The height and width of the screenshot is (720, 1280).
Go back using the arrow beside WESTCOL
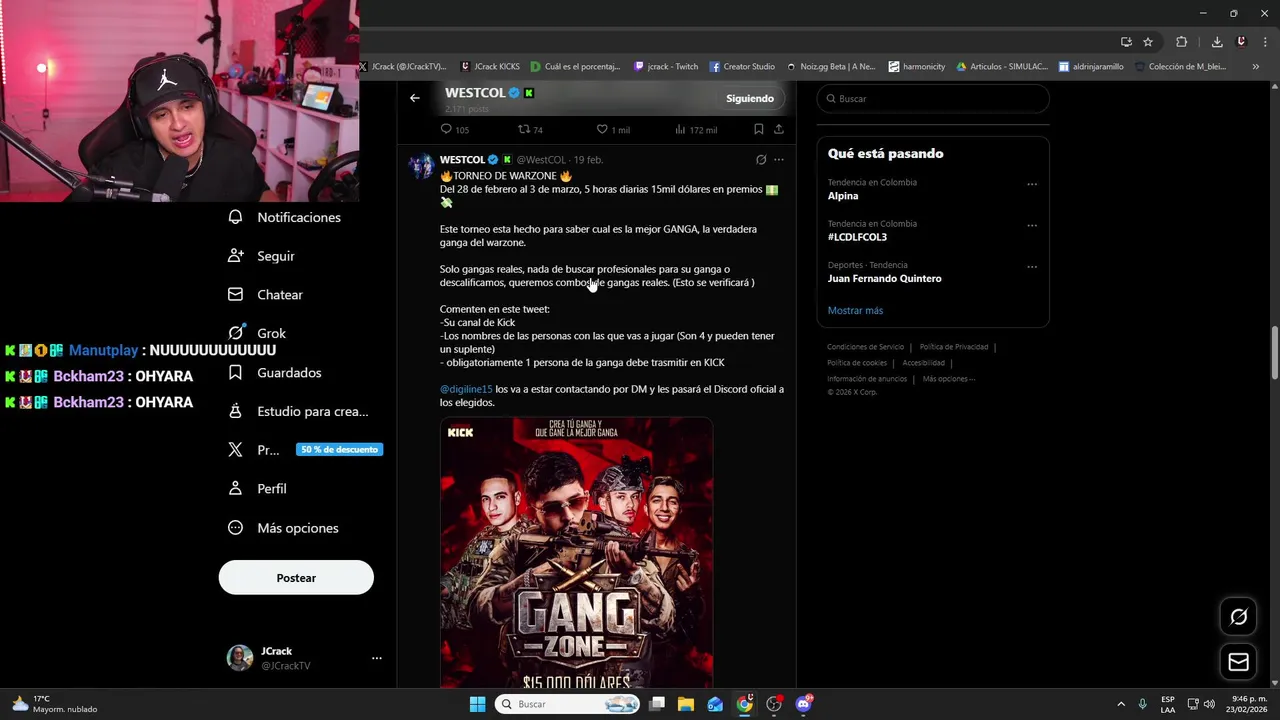pos(415,98)
